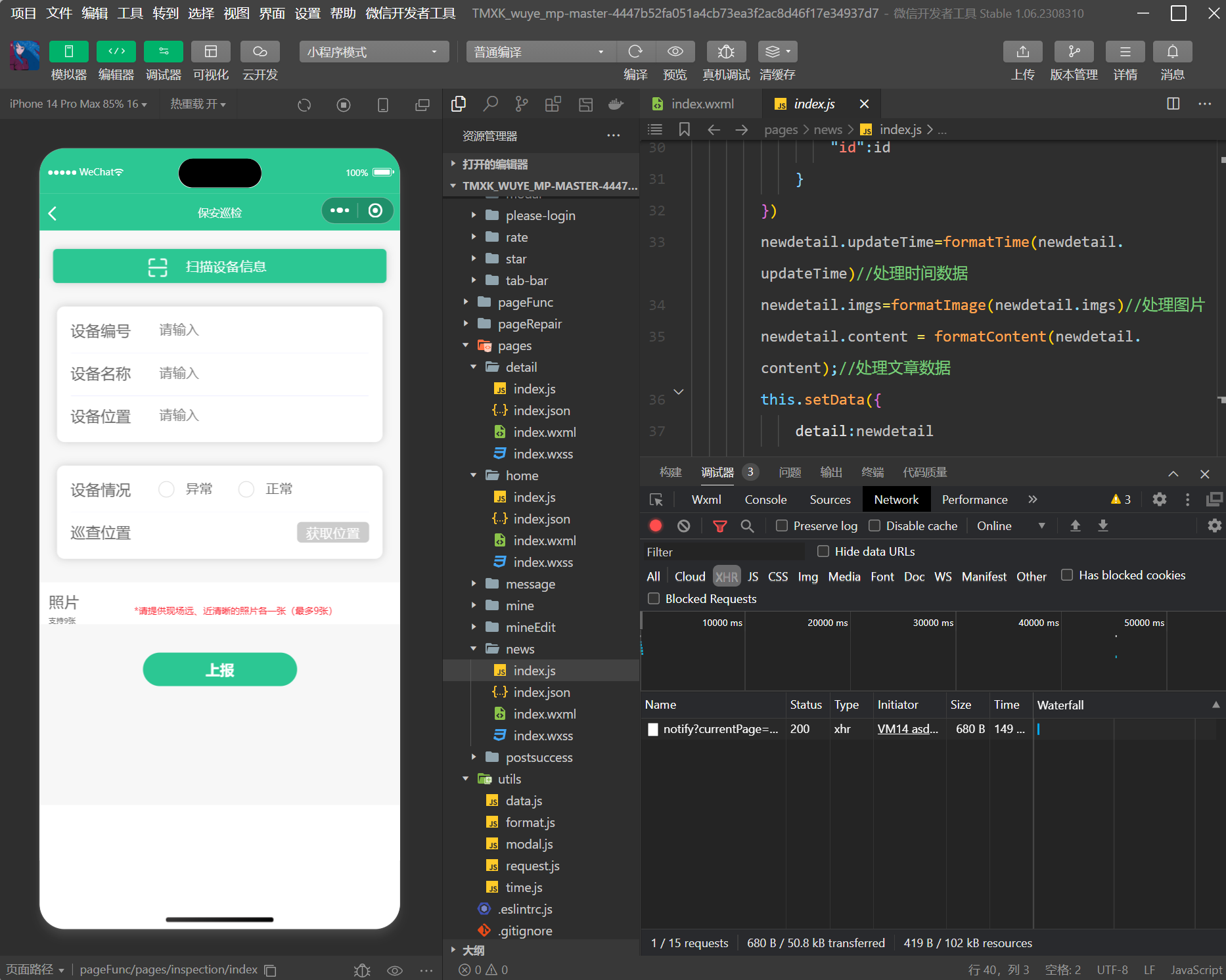Screen dimensions: 1226x980
Task: Open the messages notification bell
Action: (x=1173, y=52)
